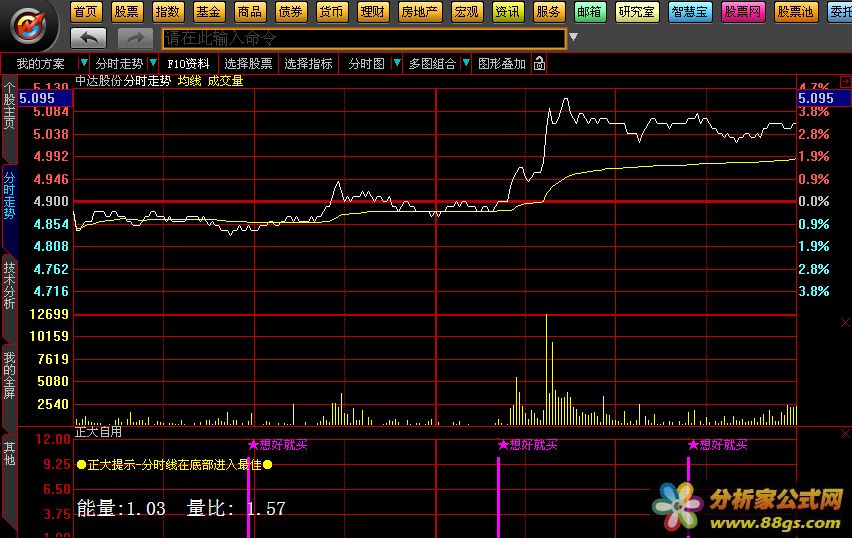Click the command input field

[364, 39]
